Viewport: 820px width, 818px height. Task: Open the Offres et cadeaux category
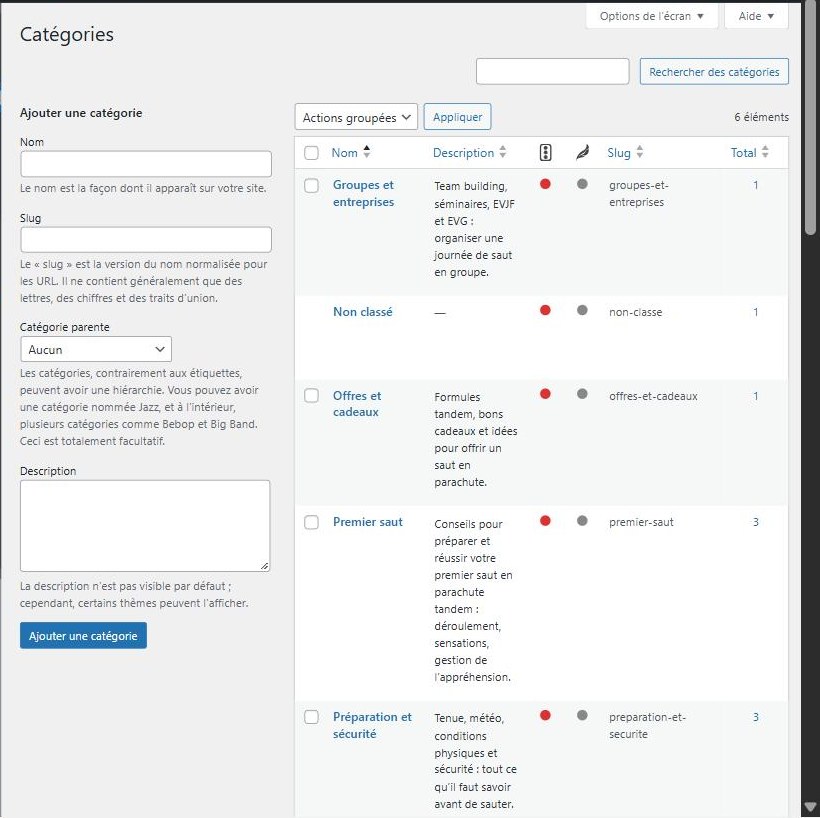point(357,404)
